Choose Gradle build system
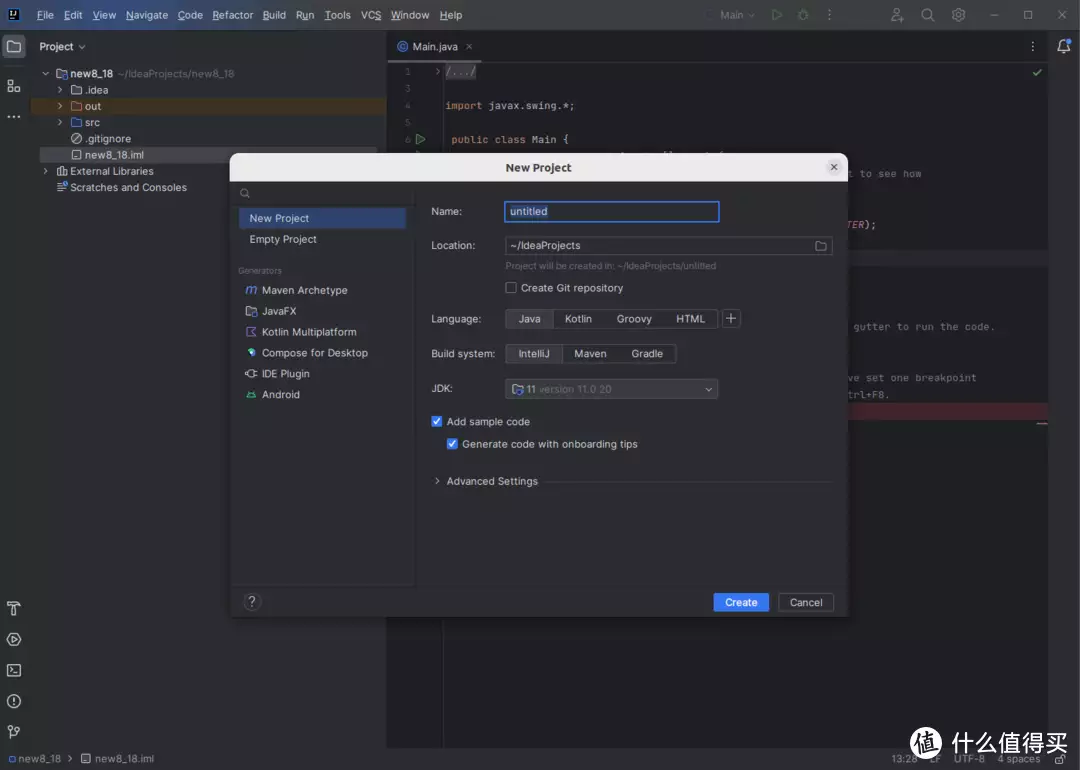Screen dimensions: 1080x770 click(647, 353)
